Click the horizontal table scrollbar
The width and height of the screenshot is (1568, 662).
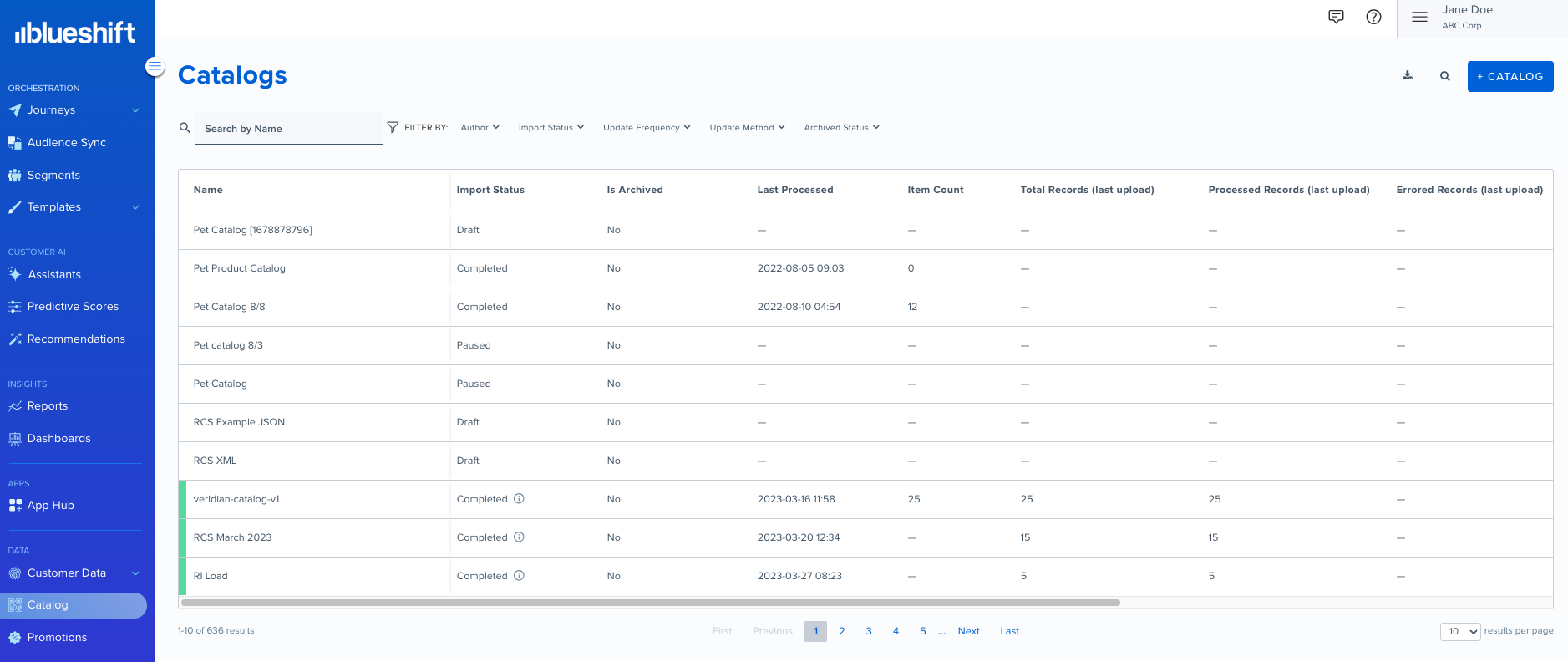[651, 603]
